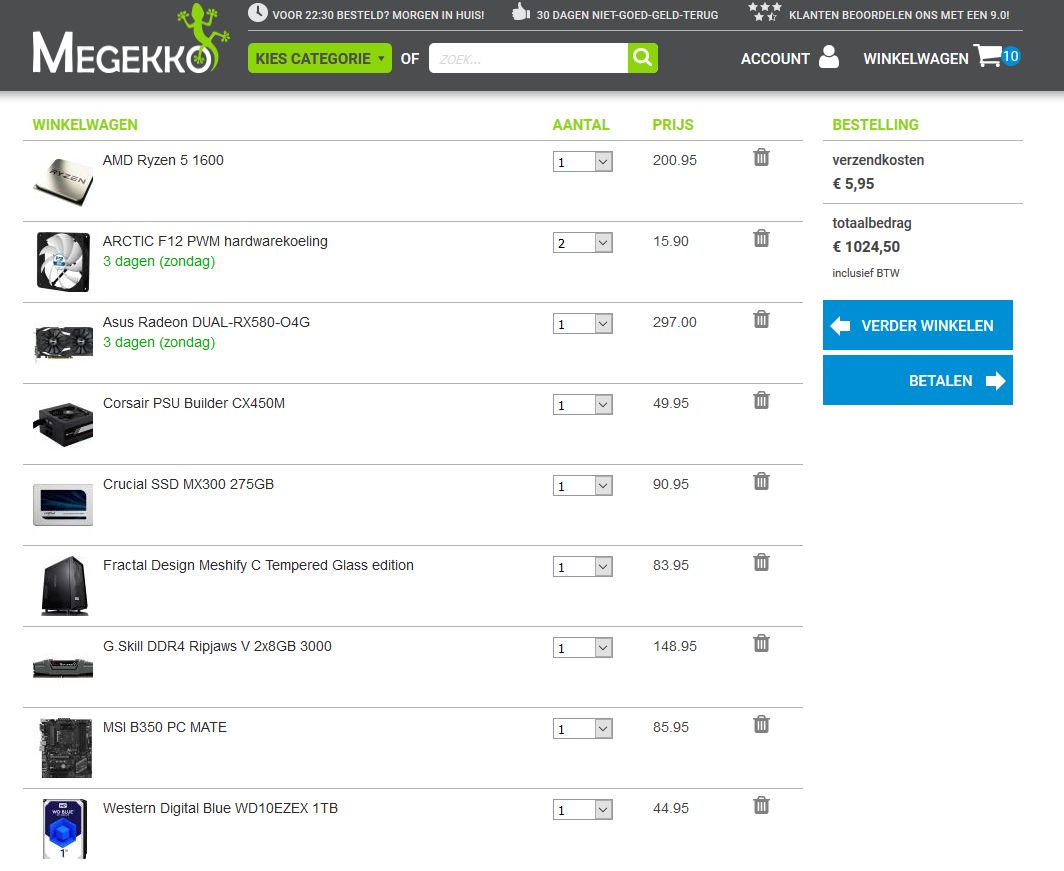
Task: Remove Western Digital Blue drive from cart
Action: (761, 805)
